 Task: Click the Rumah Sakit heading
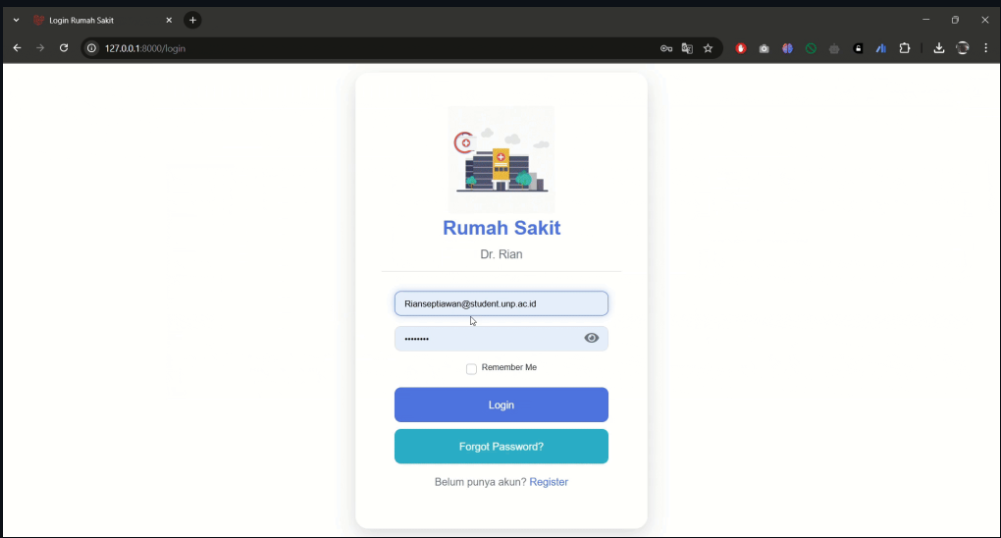click(x=501, y=228)
